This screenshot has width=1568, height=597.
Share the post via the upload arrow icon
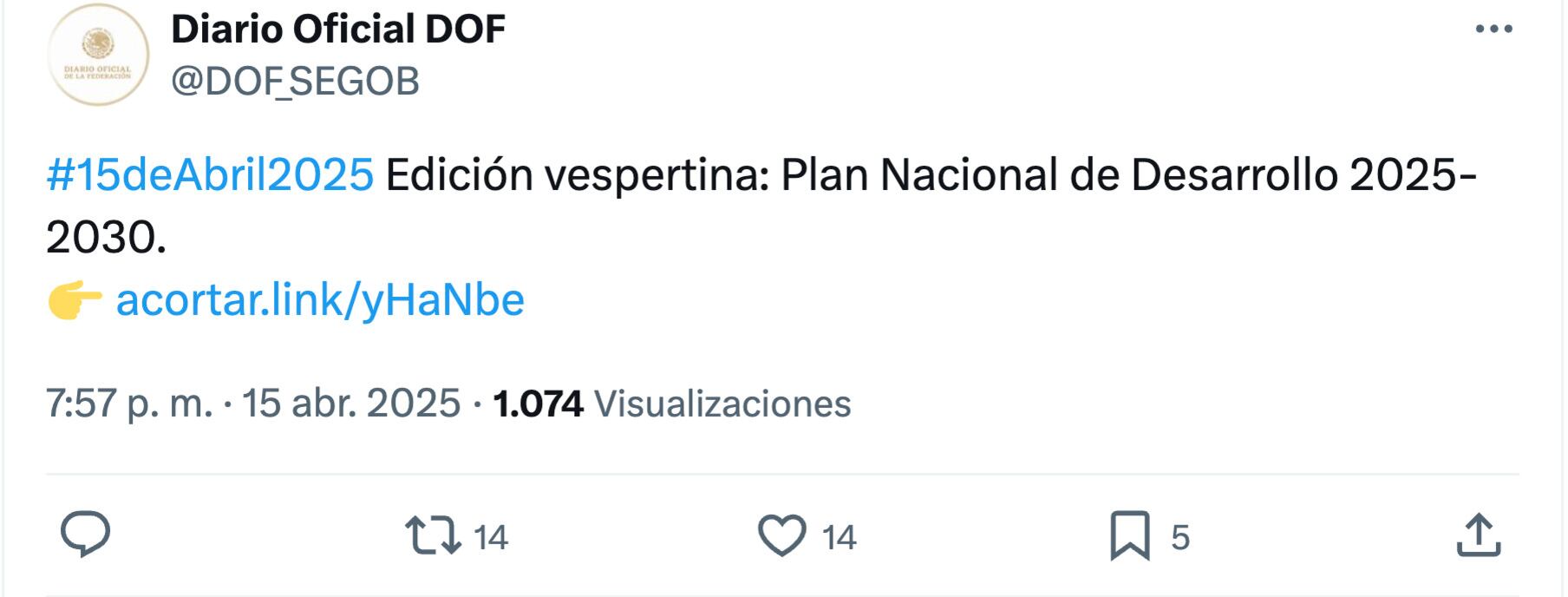(1478, 535)
